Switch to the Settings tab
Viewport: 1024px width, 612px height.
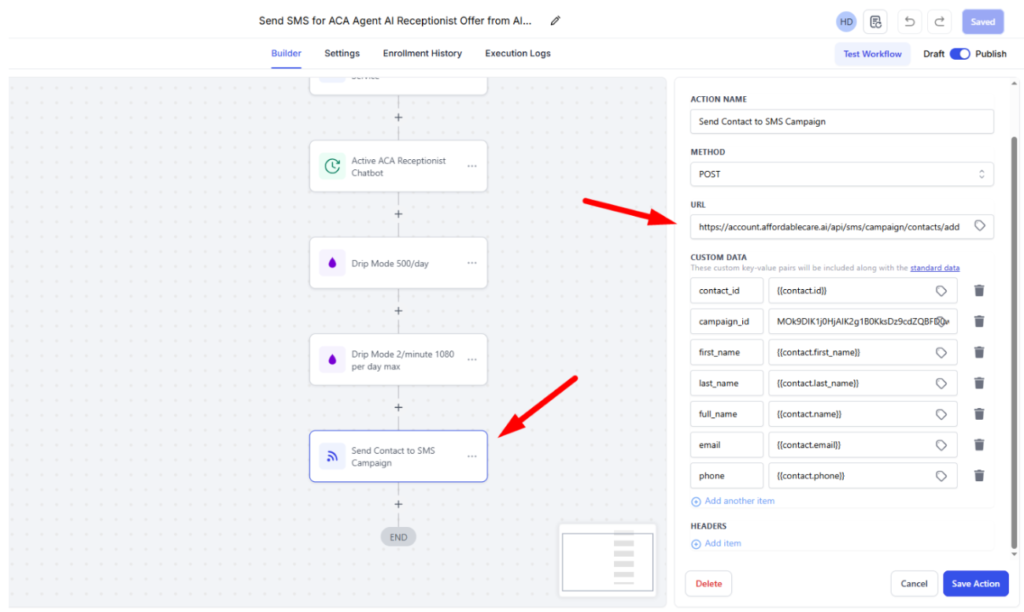341,54
